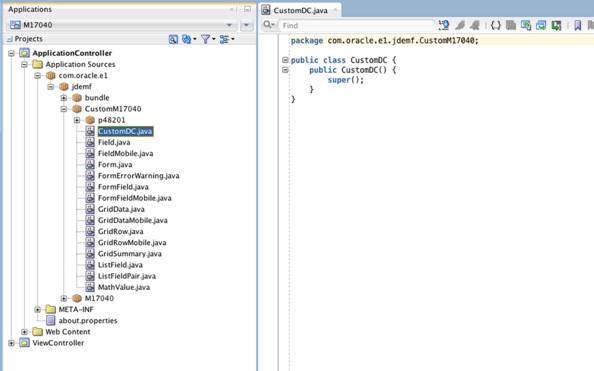The height and width of the screenshot is (371, 594).
Task: Switch to the CustomDC.java editor tab
Action: click(300, 10)
